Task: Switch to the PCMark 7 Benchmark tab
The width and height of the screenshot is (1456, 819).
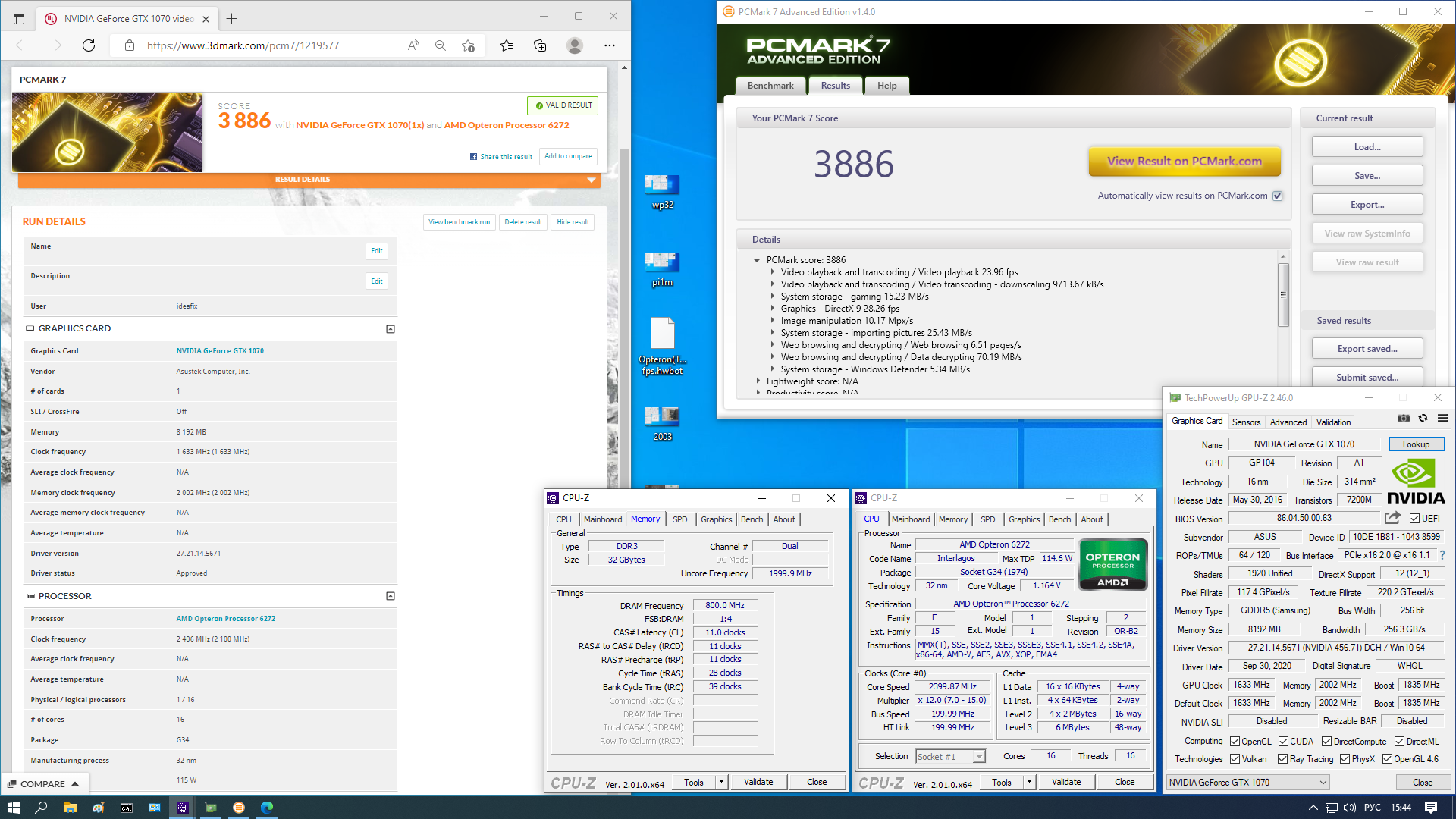Action: pos(770,86)
